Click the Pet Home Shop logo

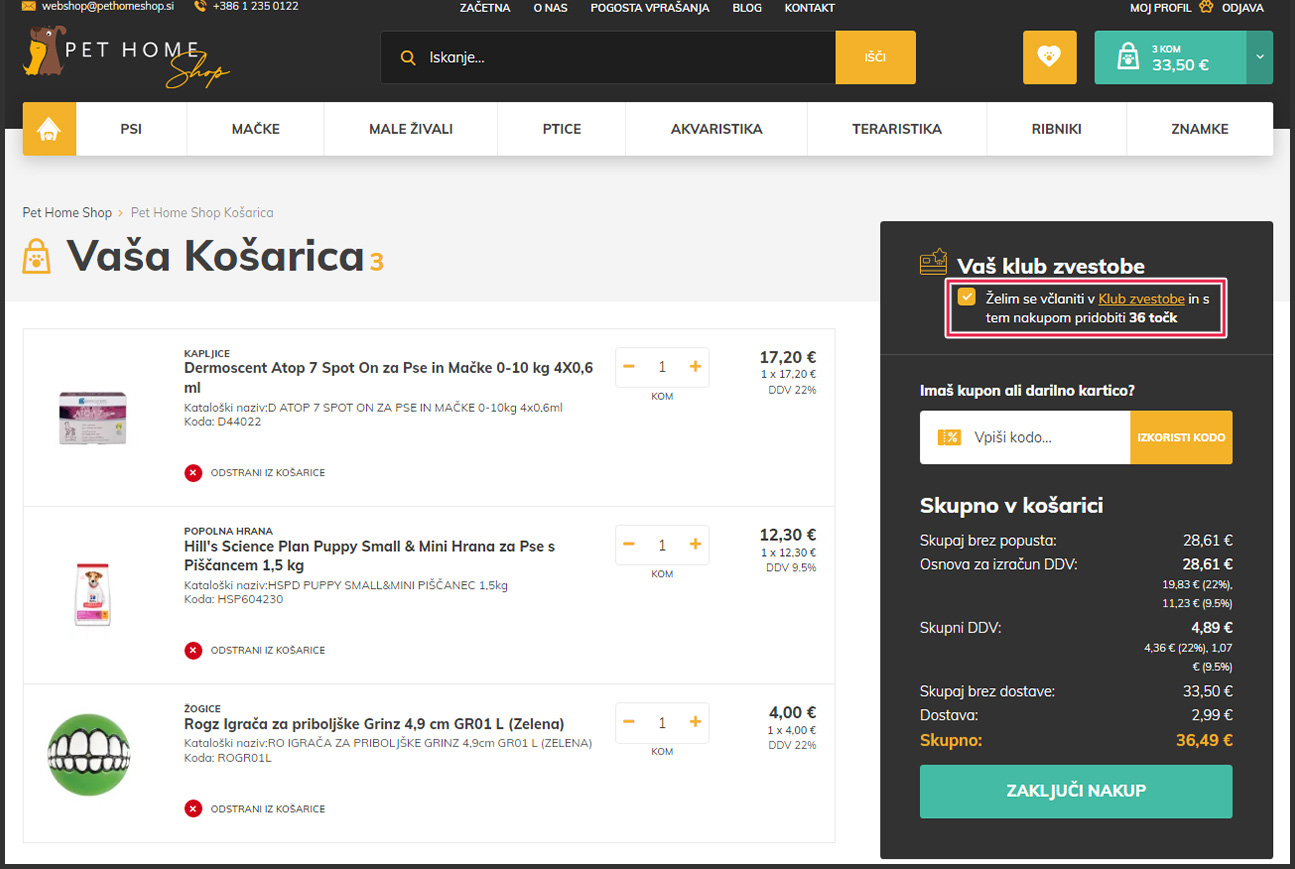point(126,57)
